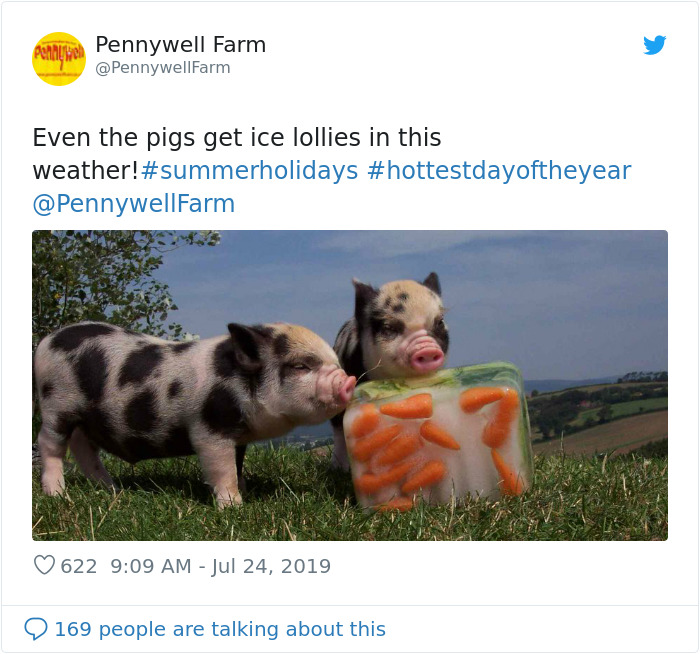
Task: Click the @PennywellFarm mention in tweet text
Action: [134, 204]
